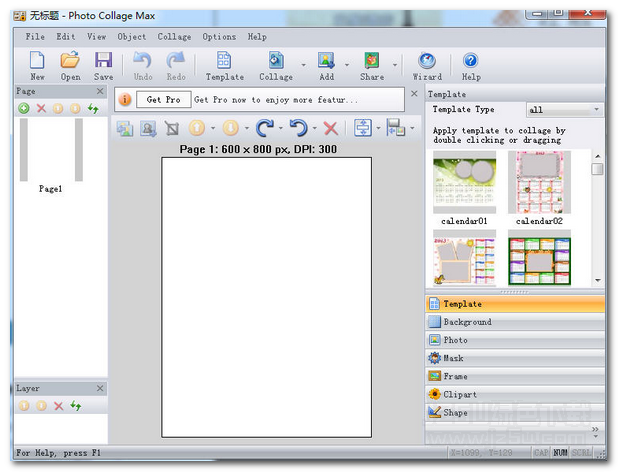The width and height of the screenshot is (618, 472).
Task: Dismiss the Get Pro notification bar
Action: click(x=414, y=93)
